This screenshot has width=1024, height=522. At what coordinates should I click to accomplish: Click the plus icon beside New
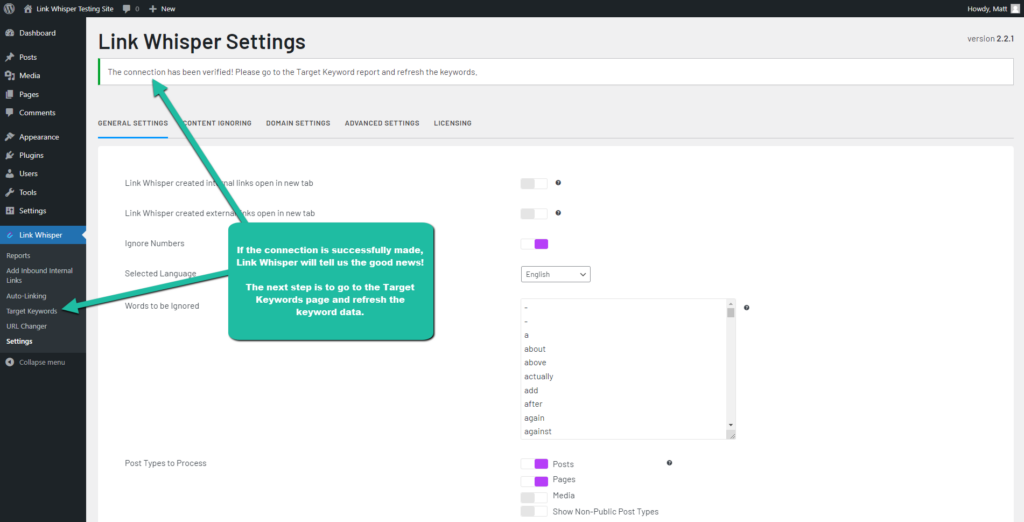(x=153, y=9)
